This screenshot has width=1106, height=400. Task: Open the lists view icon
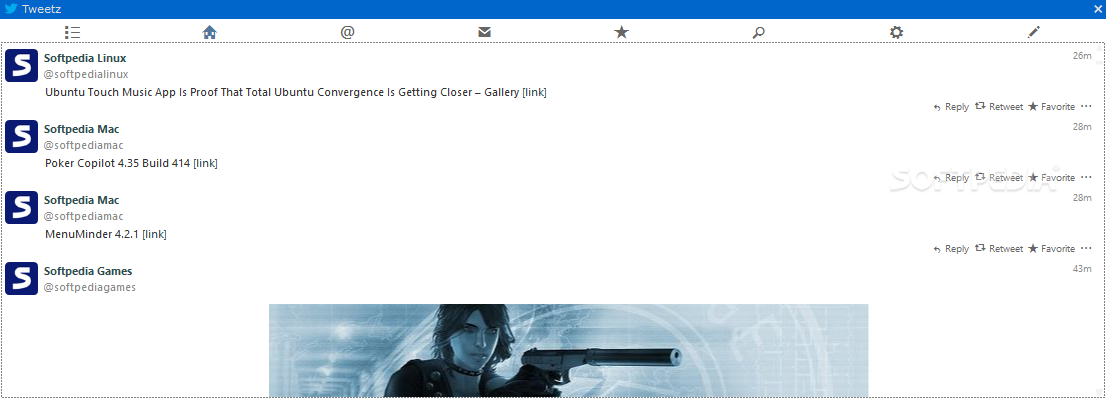pyautogui.click(x=72, y=32)
